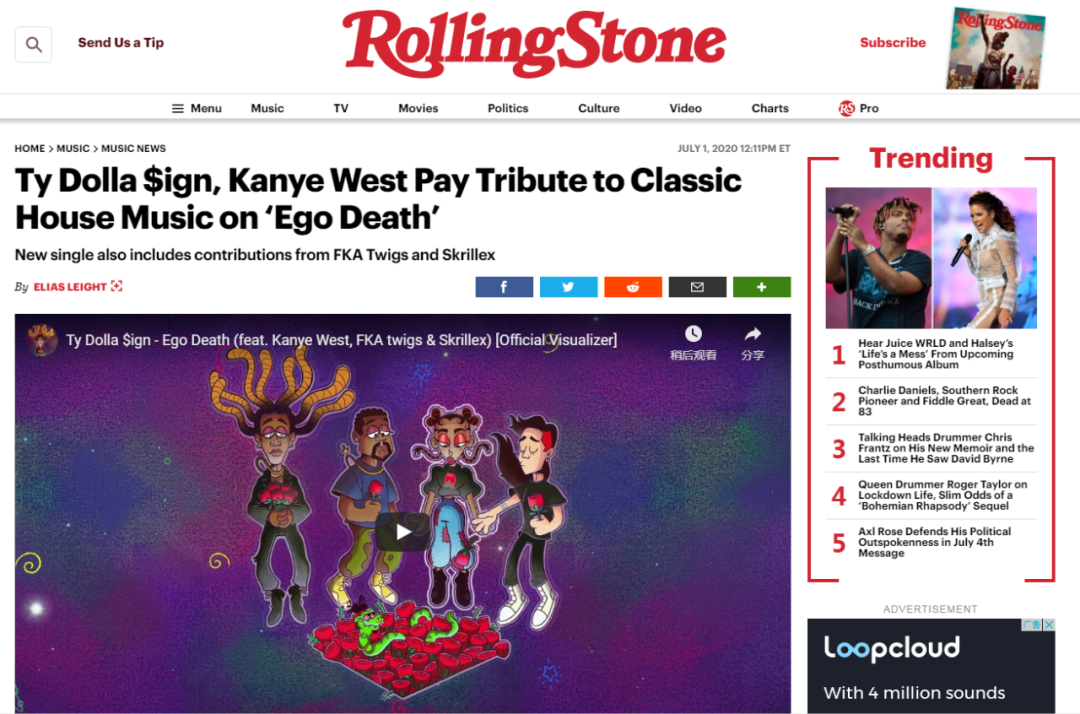
Task: Click the magazine cover thumbnail
Action: tap(996, 48)
